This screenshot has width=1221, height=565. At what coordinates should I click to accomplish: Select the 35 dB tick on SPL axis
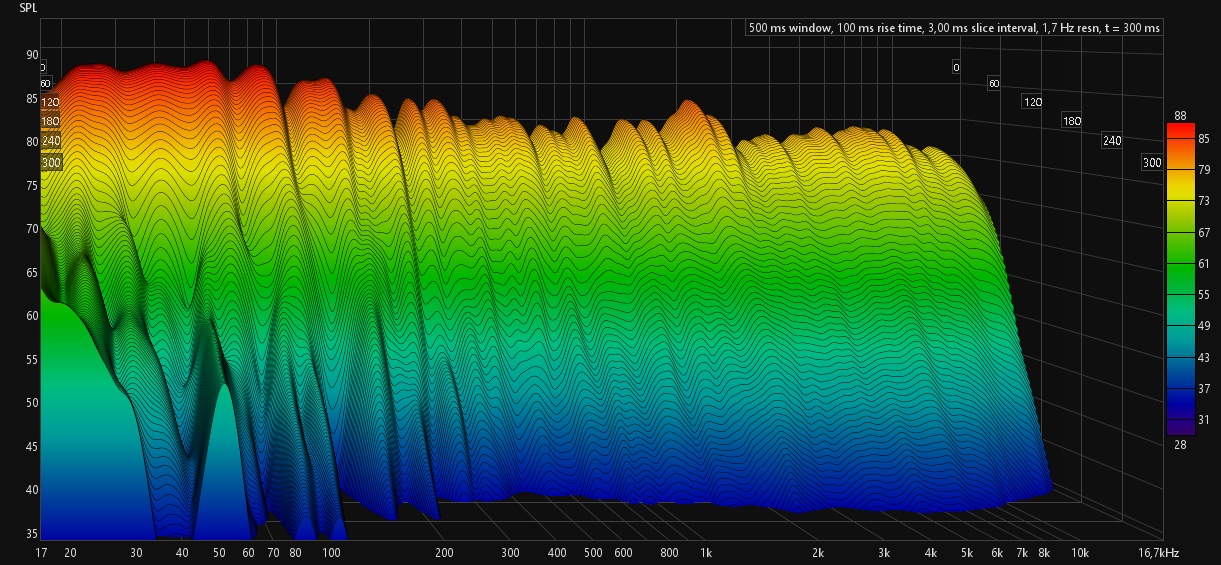[x=33, y=534]
